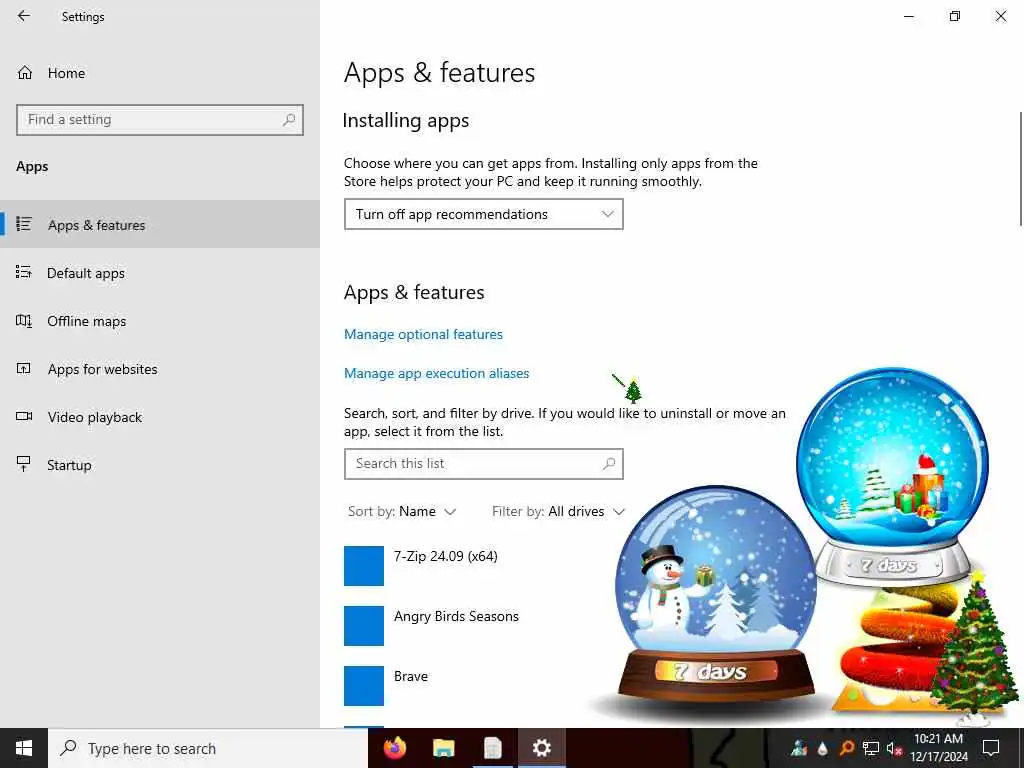Screen dimensions: 1024x768
Task: Open File Explorer from the taskbar
Action: tap(443, 748)
